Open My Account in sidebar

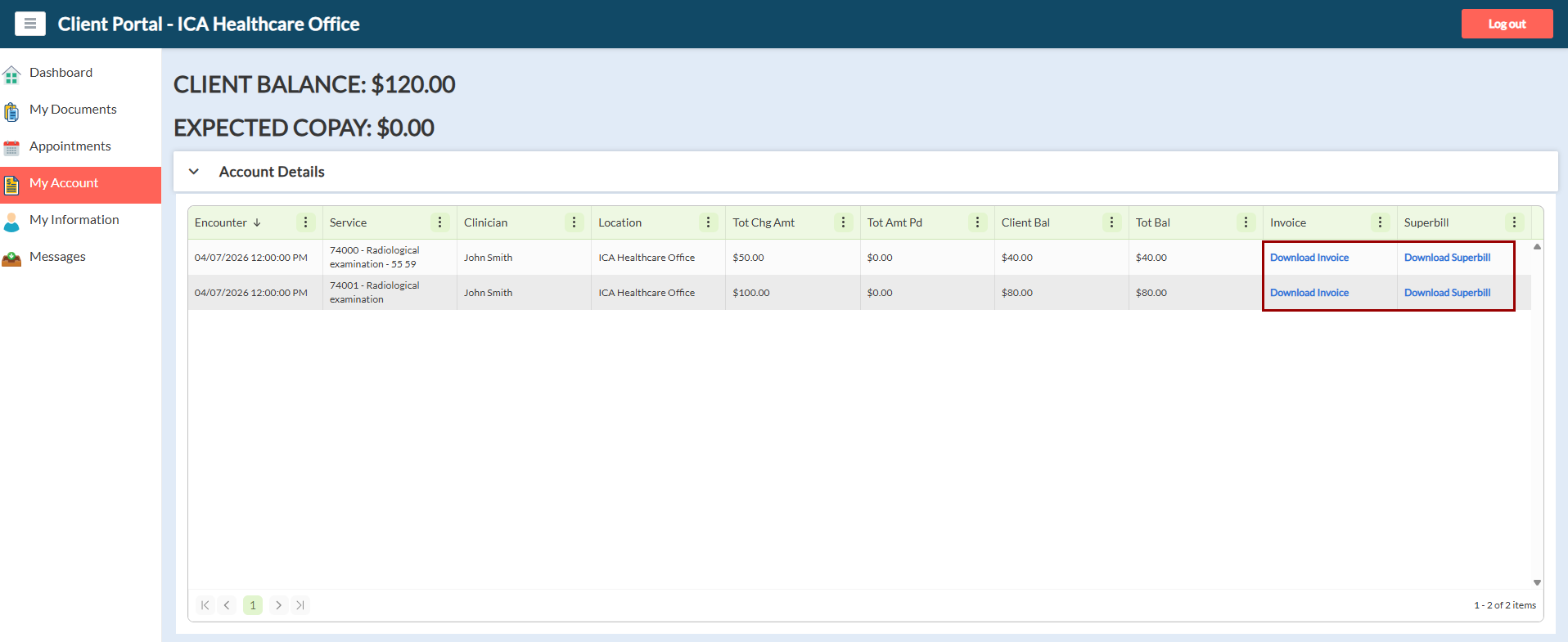pyautogui.click(x=64, y=183)
